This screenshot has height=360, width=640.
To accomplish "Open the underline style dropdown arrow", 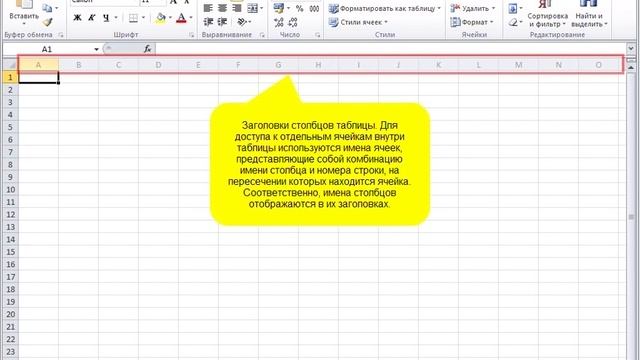I will (x=116, y=18).
